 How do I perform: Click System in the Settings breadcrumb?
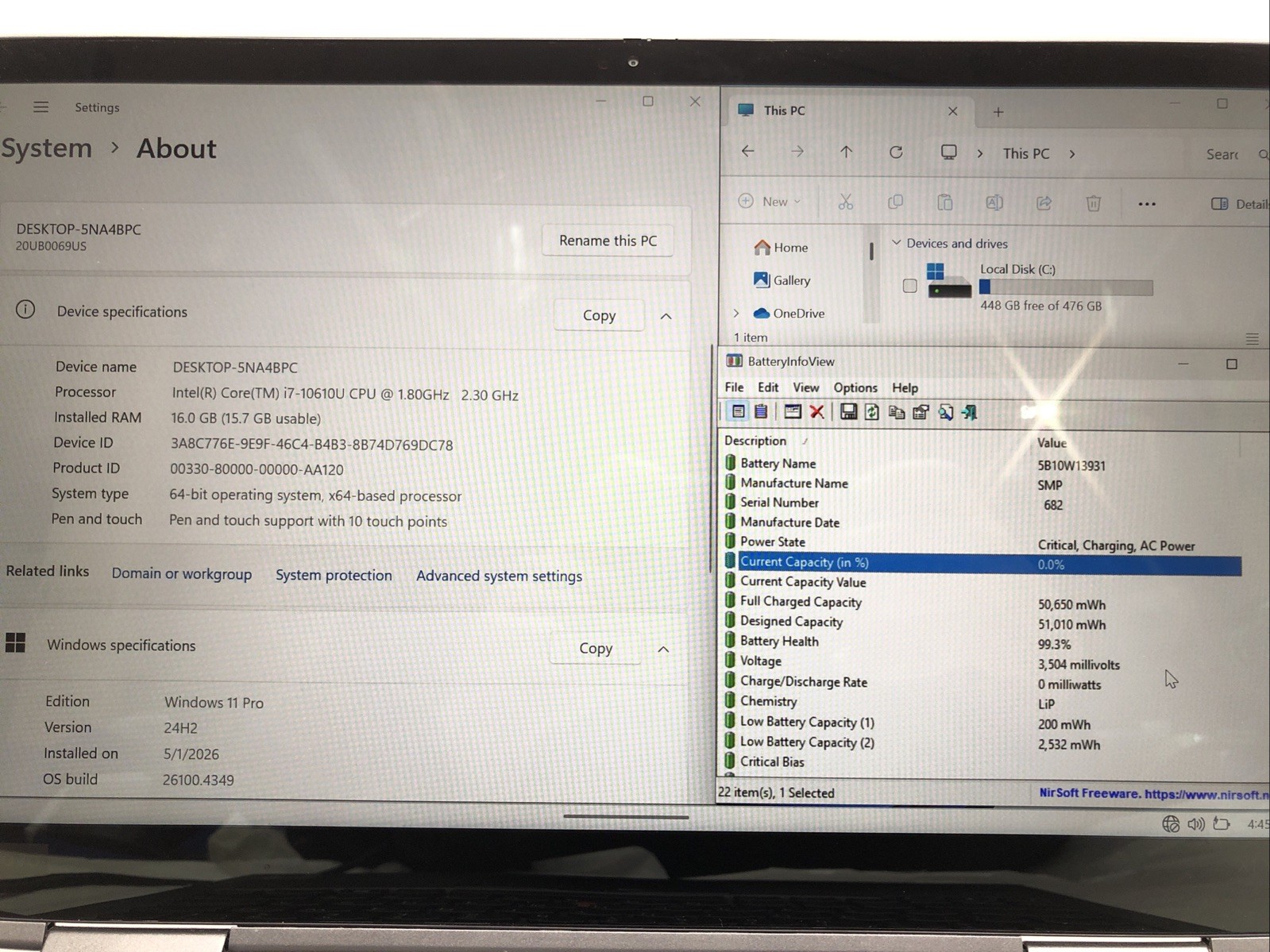pos(47,148)
